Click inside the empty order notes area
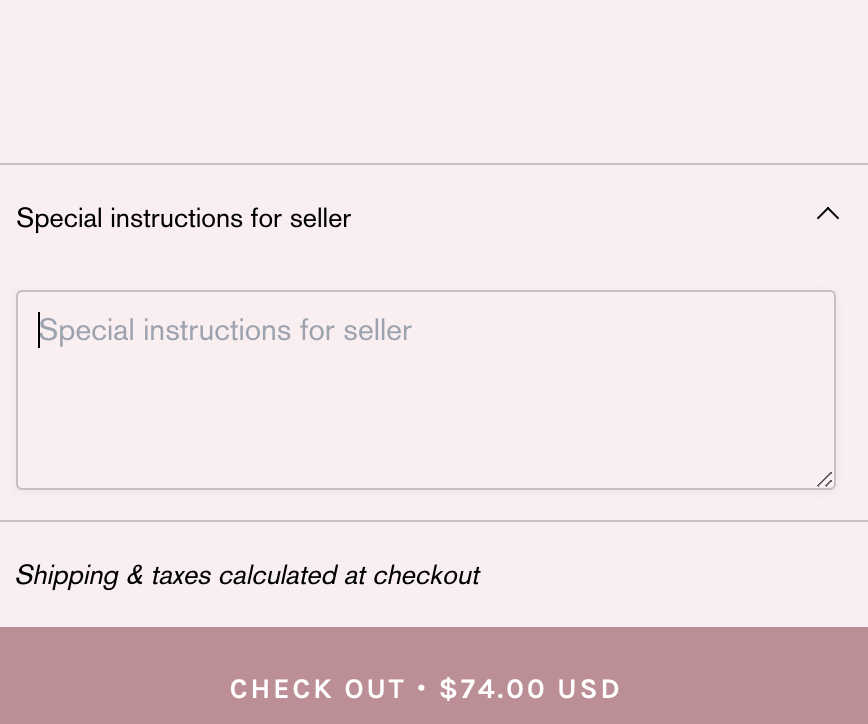This screenshot has width=868, height=724. (x=426, y=410)
